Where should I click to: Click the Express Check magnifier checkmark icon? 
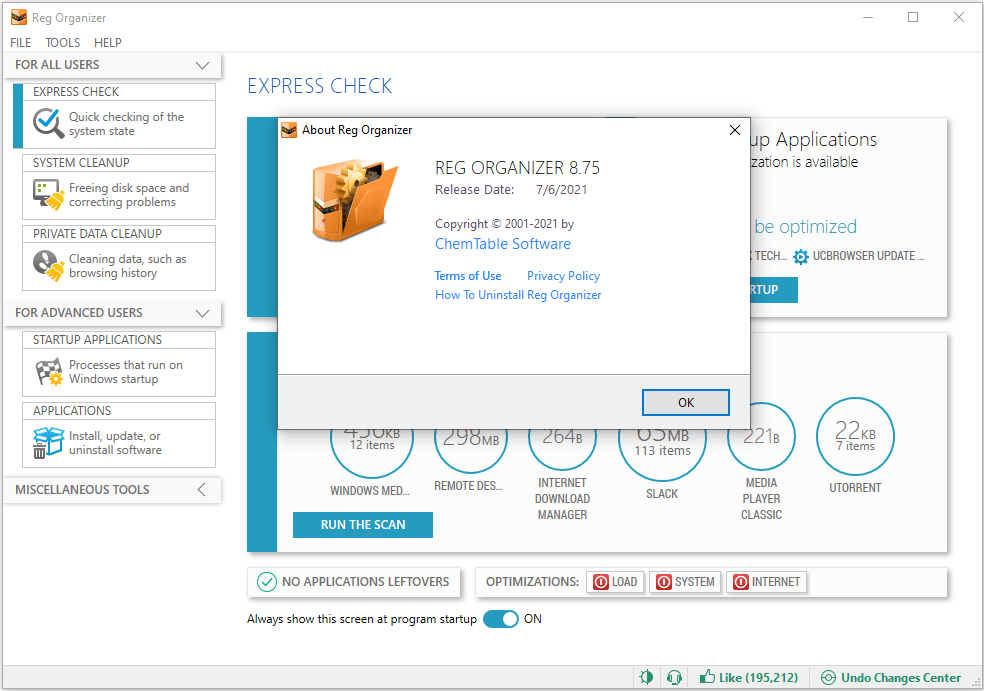coord(48,123)
